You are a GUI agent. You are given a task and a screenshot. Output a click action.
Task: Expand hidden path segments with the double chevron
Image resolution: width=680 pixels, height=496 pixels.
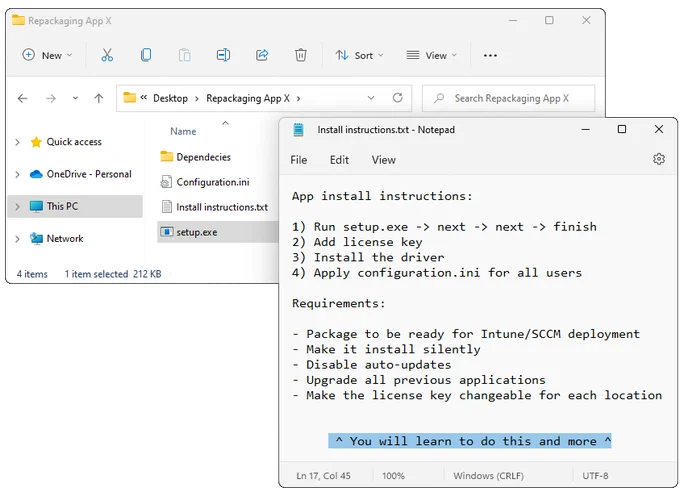pyautogui.click(x=144, y=98)
